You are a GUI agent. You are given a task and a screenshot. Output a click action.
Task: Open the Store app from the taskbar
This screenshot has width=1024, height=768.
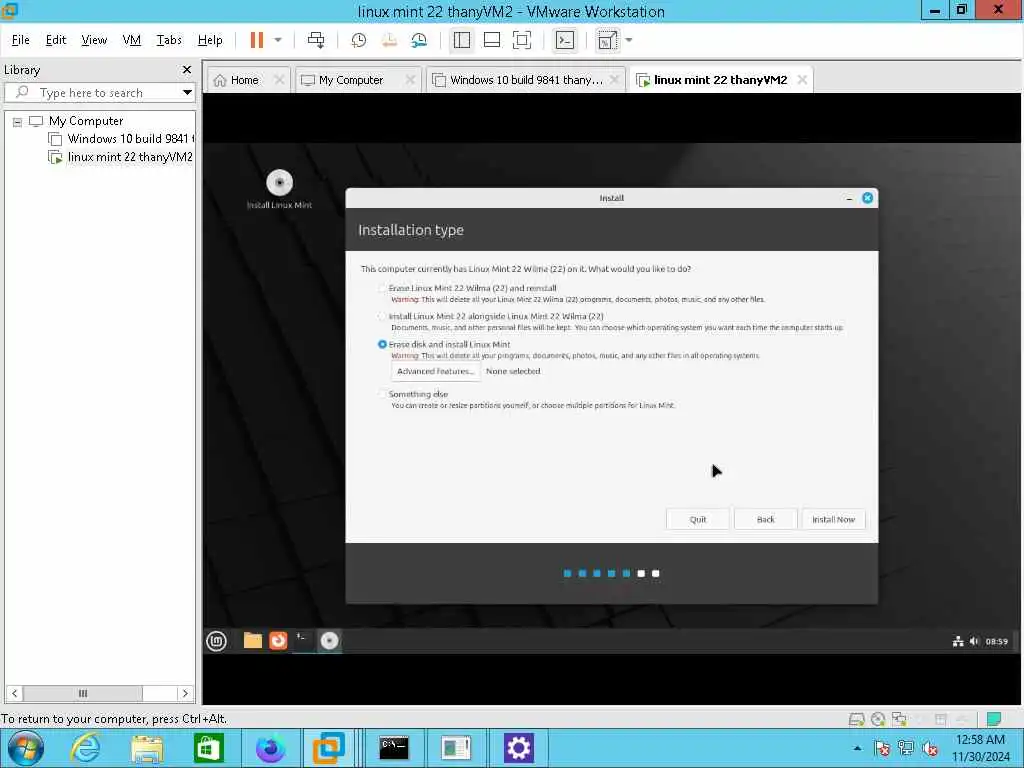(x=208, y=748)
